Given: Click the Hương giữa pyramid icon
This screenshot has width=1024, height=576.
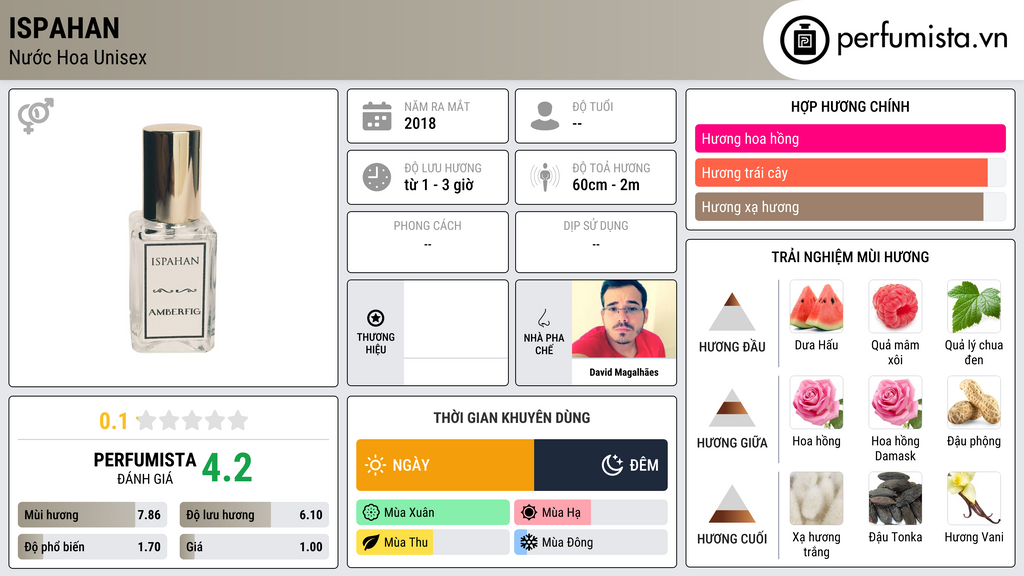Looking at the screenshot, I should pos(732,408).
